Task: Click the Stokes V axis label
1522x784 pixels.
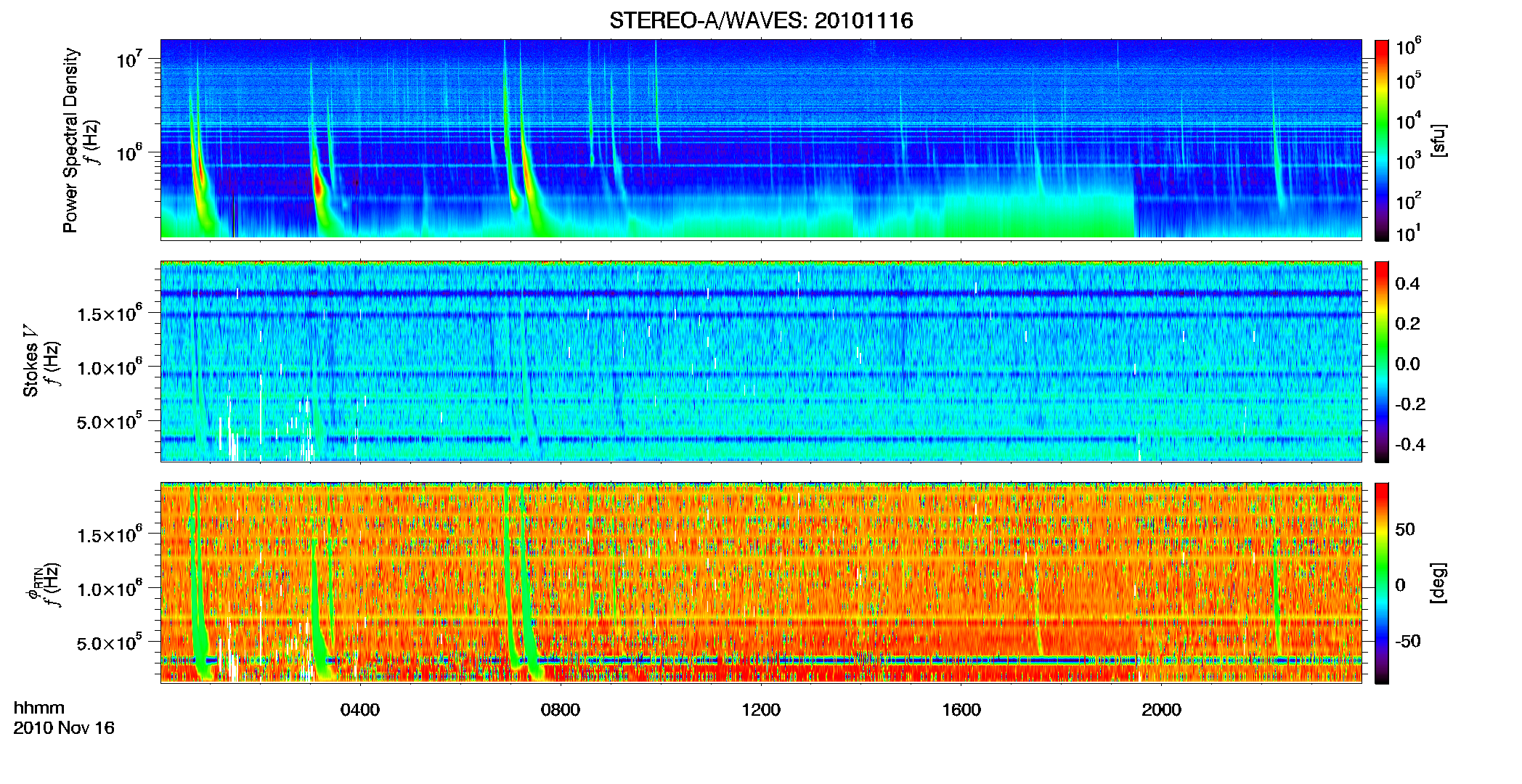Action: (x=30, y=361)
